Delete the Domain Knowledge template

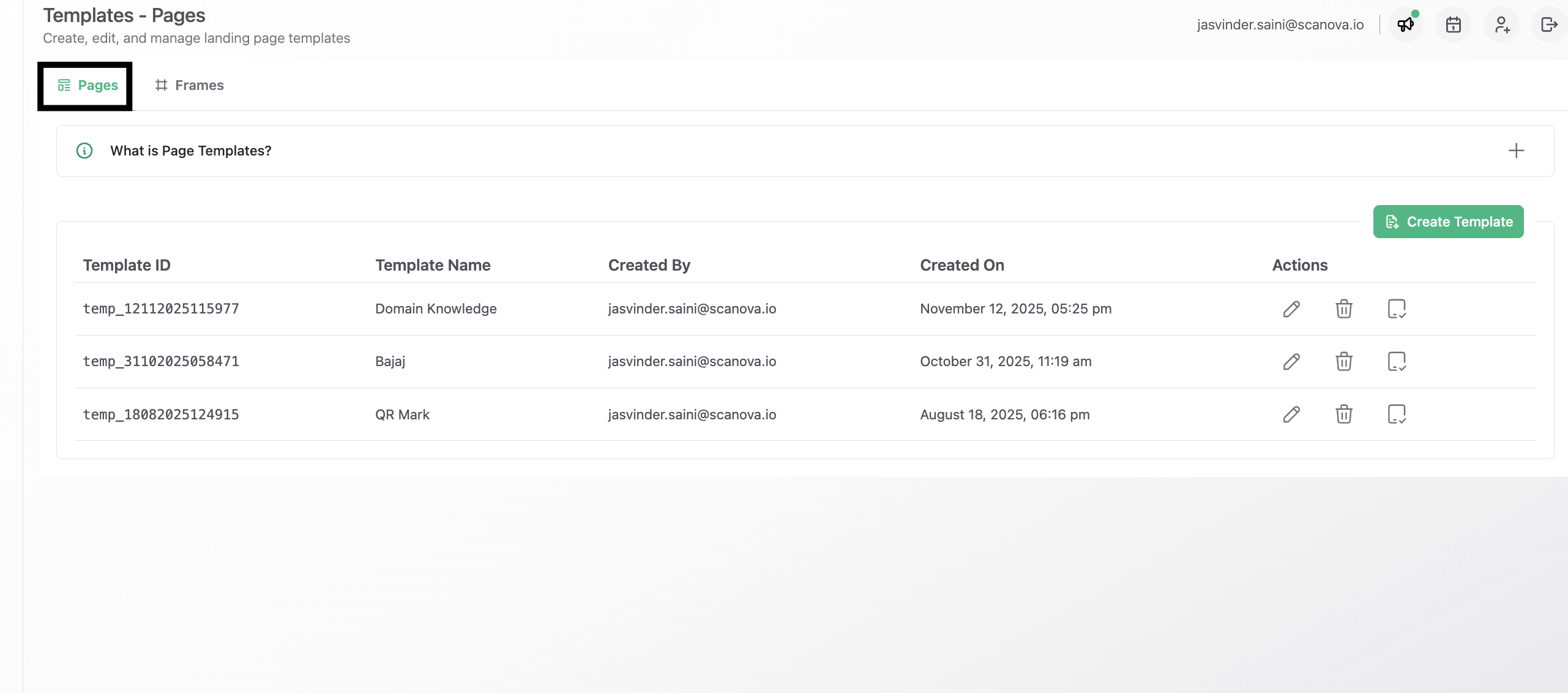click(x=1344, y=309)
